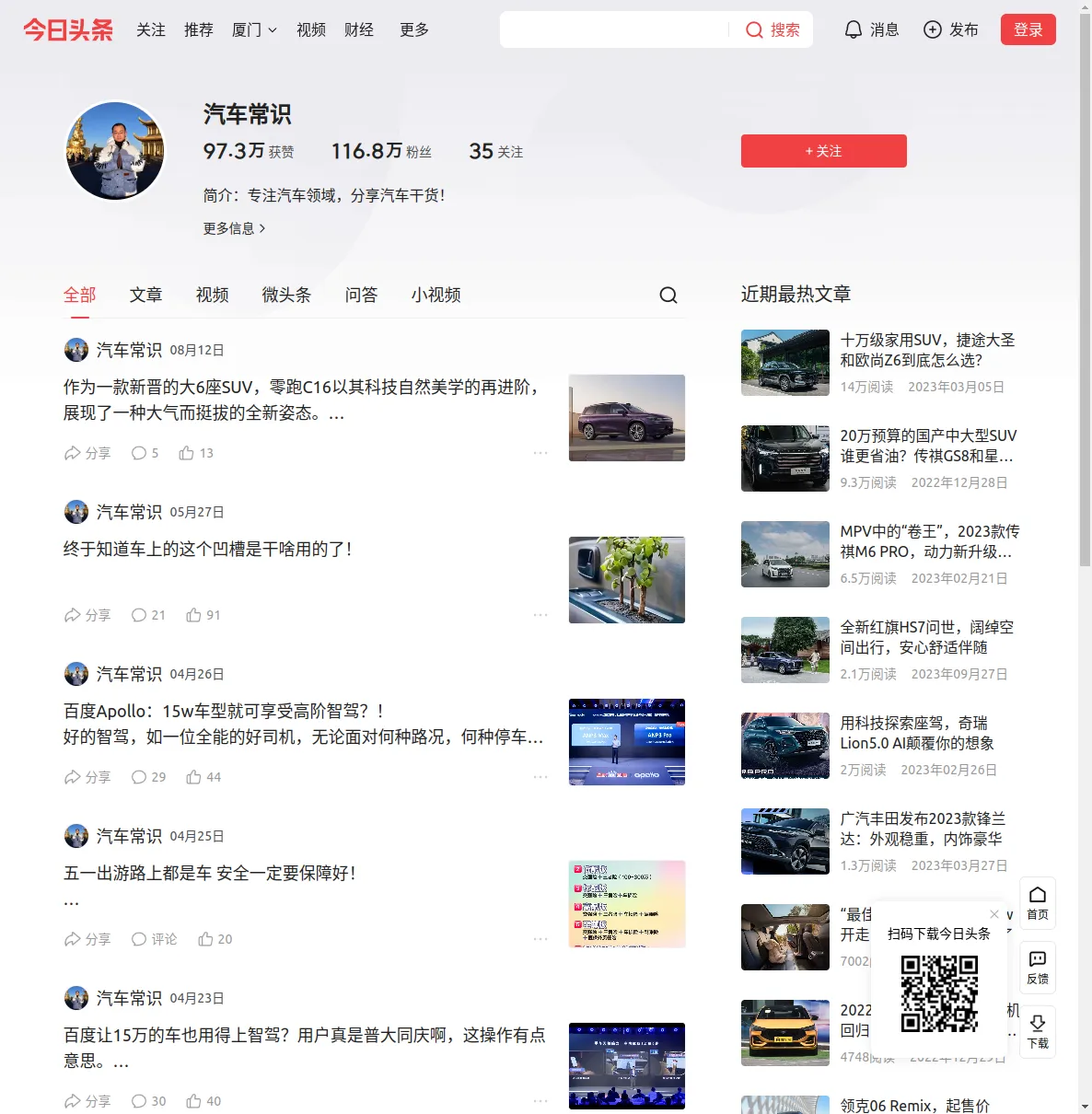Open the 29 comments on 百度Apollo post

coord(148,777)
